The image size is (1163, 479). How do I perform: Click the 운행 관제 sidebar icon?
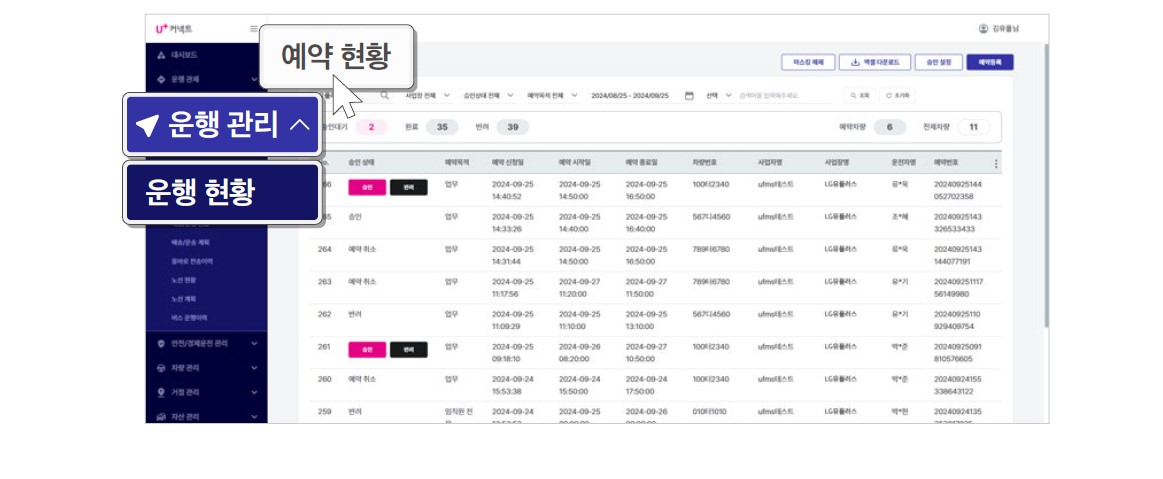pyautogui.click(x=161, y=79)
